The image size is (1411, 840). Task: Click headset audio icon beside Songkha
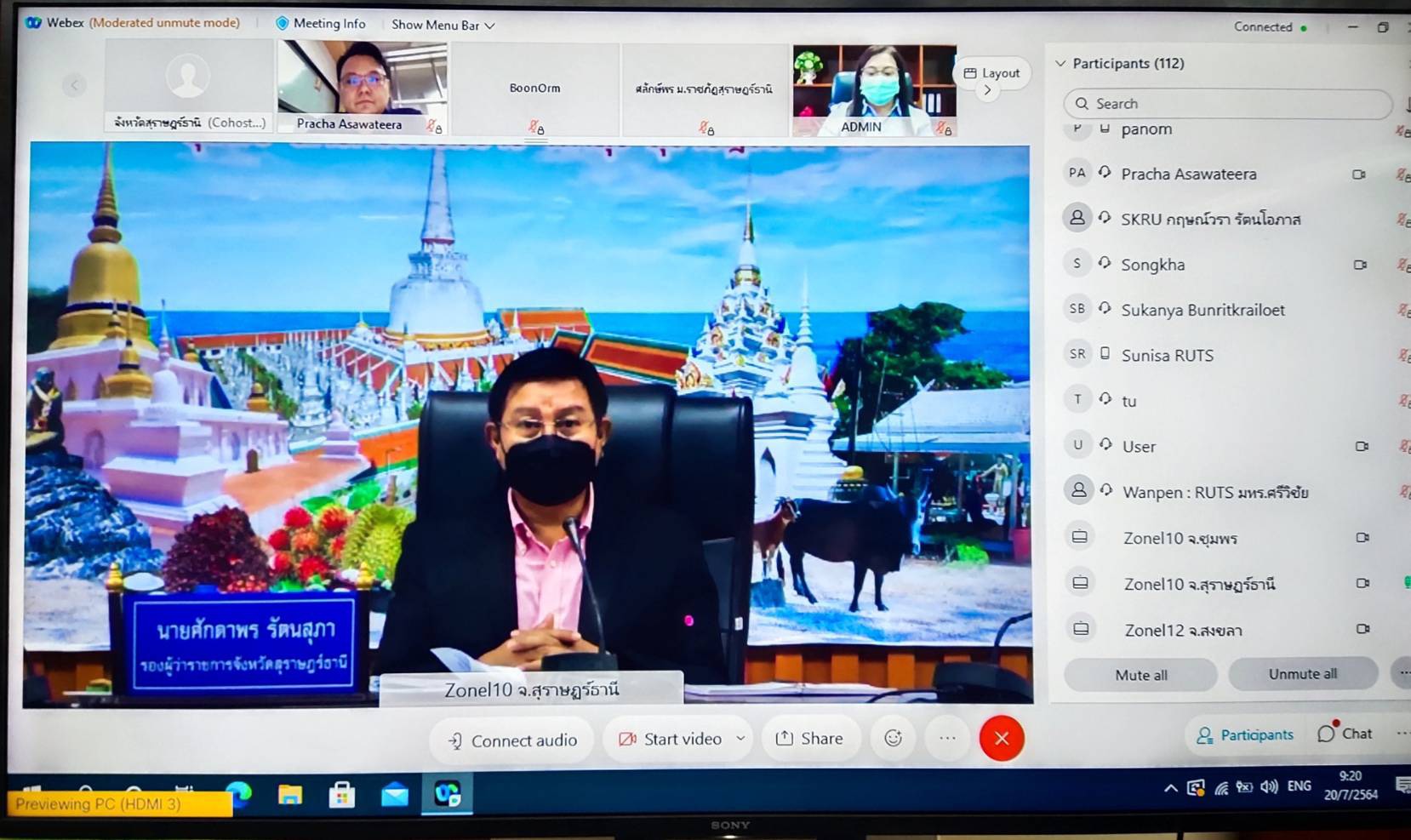tap(1105, 263)
